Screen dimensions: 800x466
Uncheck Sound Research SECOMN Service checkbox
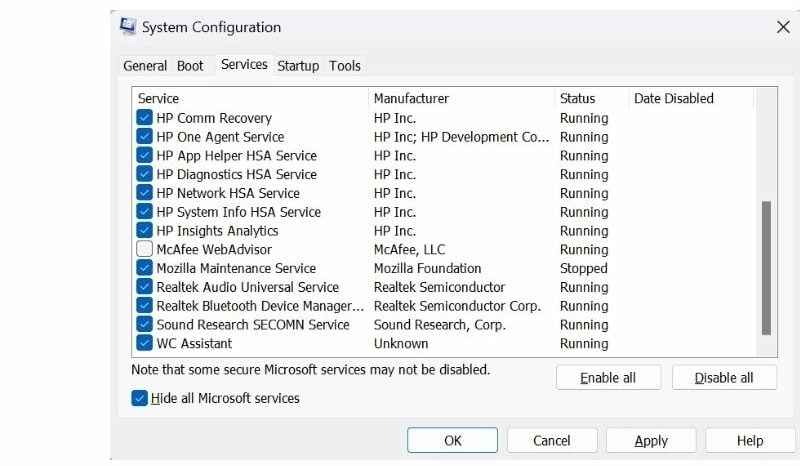tap(144, 325)
